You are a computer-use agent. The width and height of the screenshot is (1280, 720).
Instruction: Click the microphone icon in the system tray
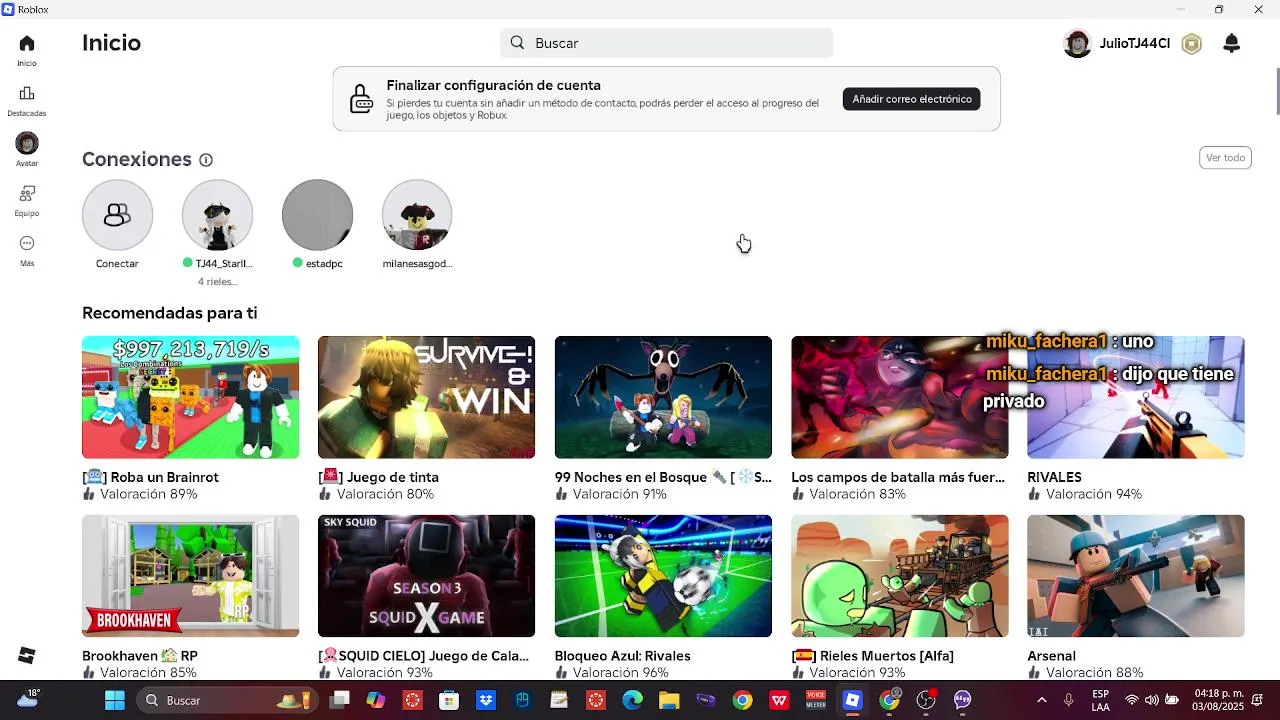click(x=1069, y=700)
